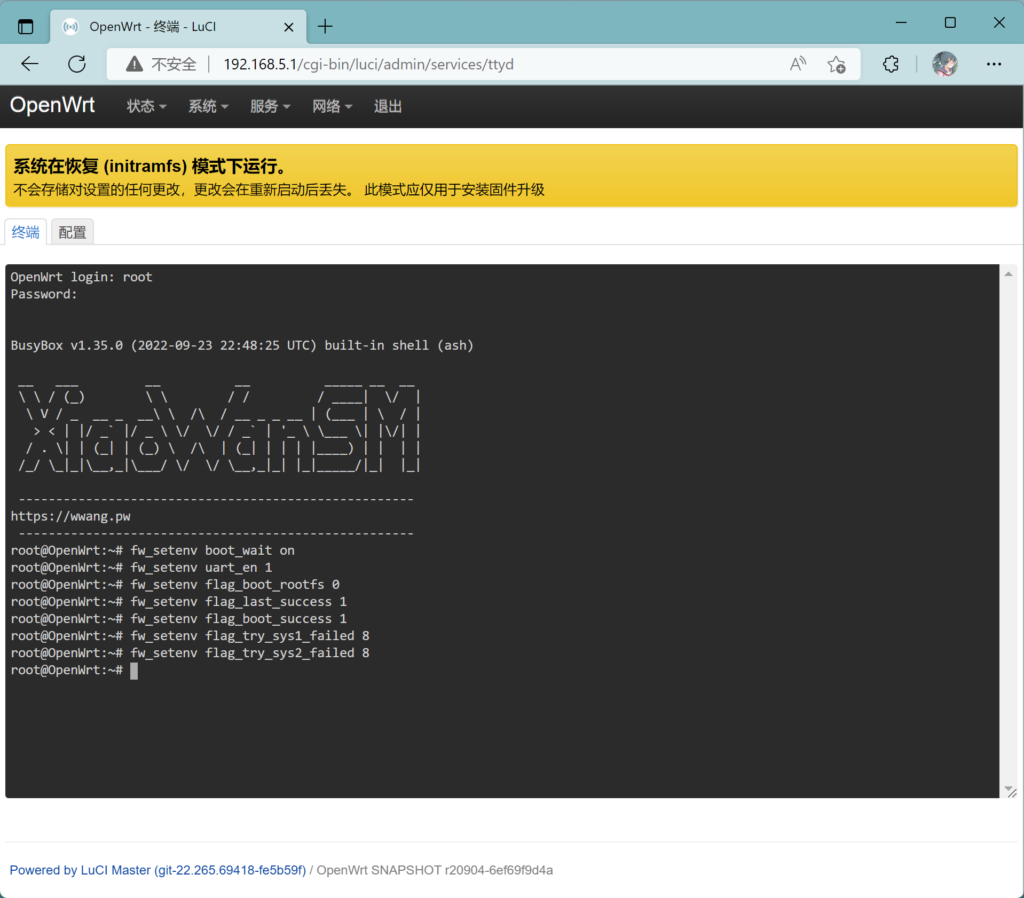
Task: Click the Password: prompt line
Action: coord(44,294)
